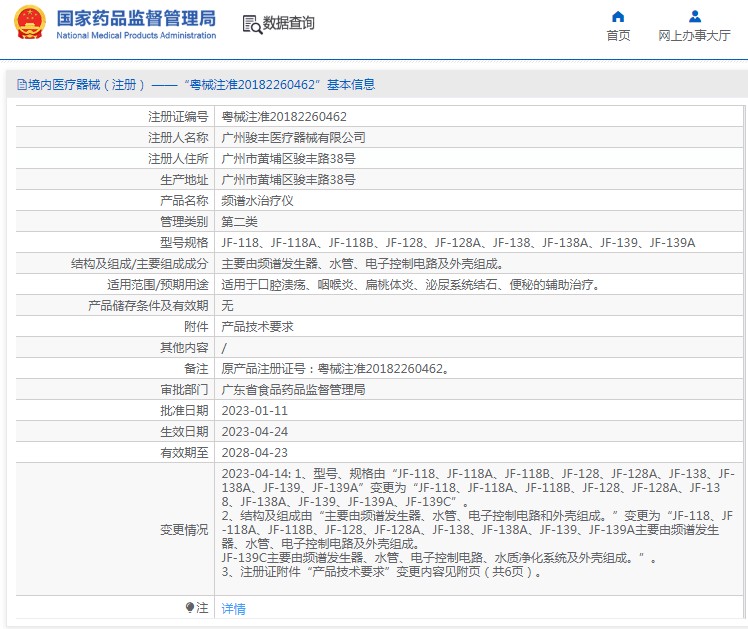Click the user icon above 网上办事大厅
Screen dimensions: 748x629
pyautogui.click(x=695, y=17)
